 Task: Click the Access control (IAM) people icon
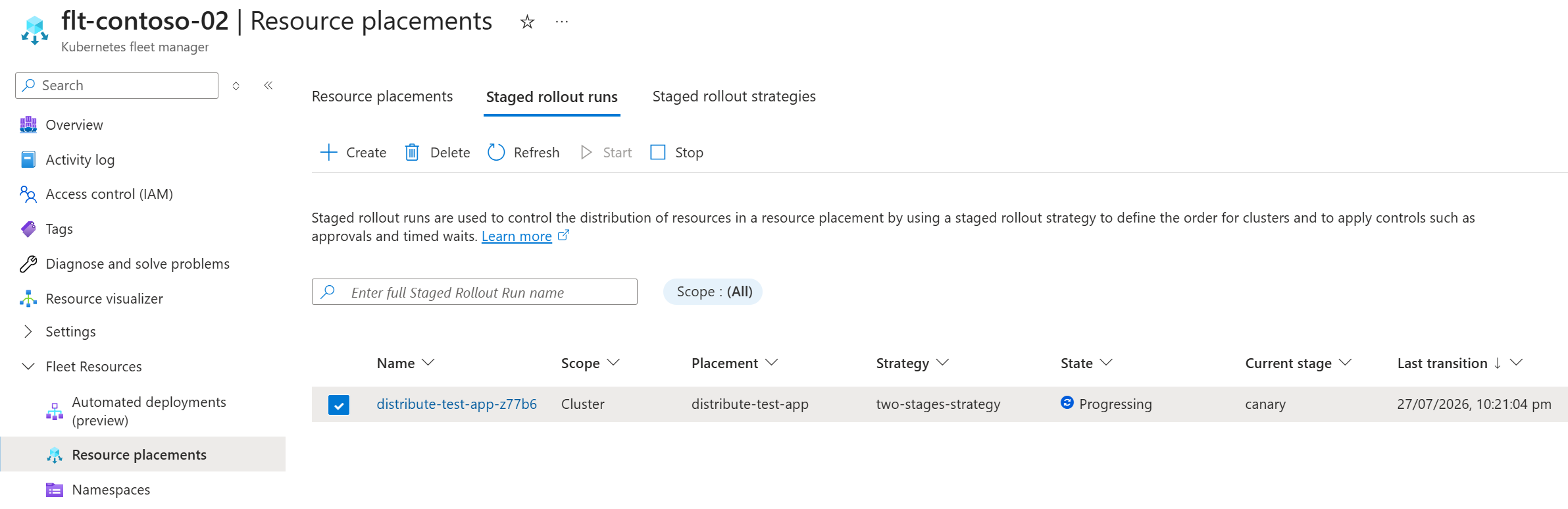click(28, 194)
